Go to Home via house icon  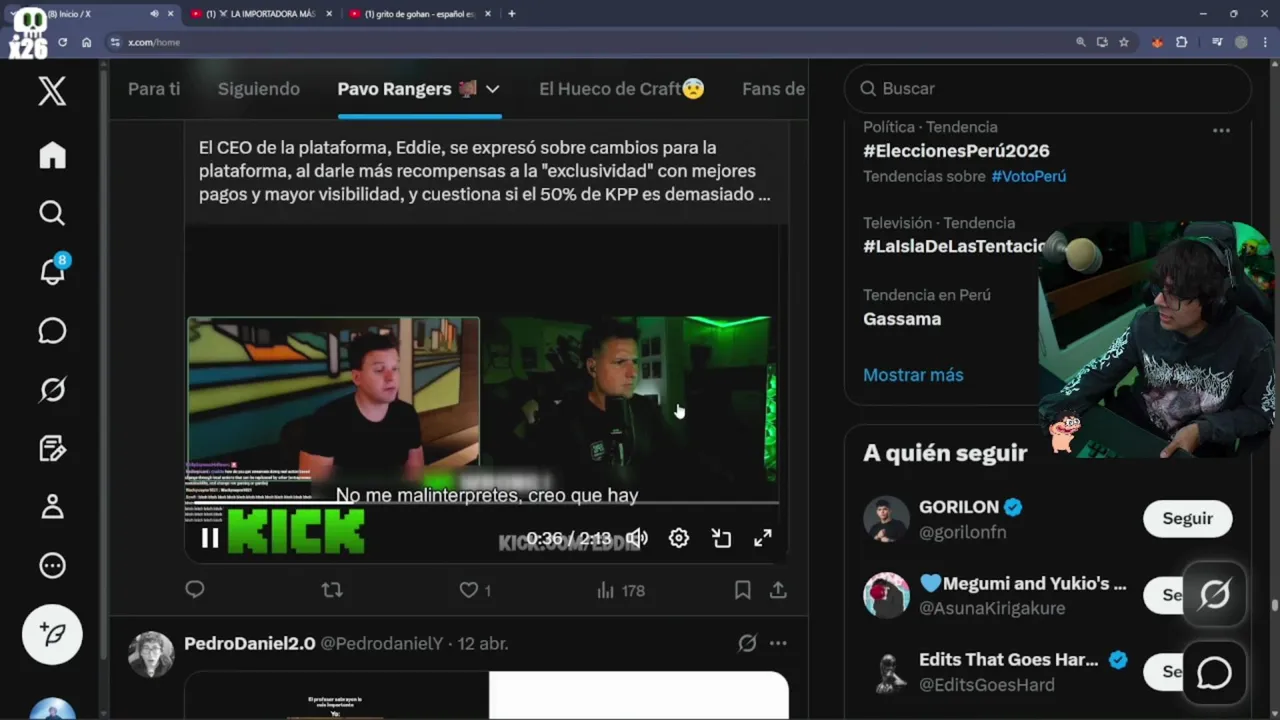point(52,155)
